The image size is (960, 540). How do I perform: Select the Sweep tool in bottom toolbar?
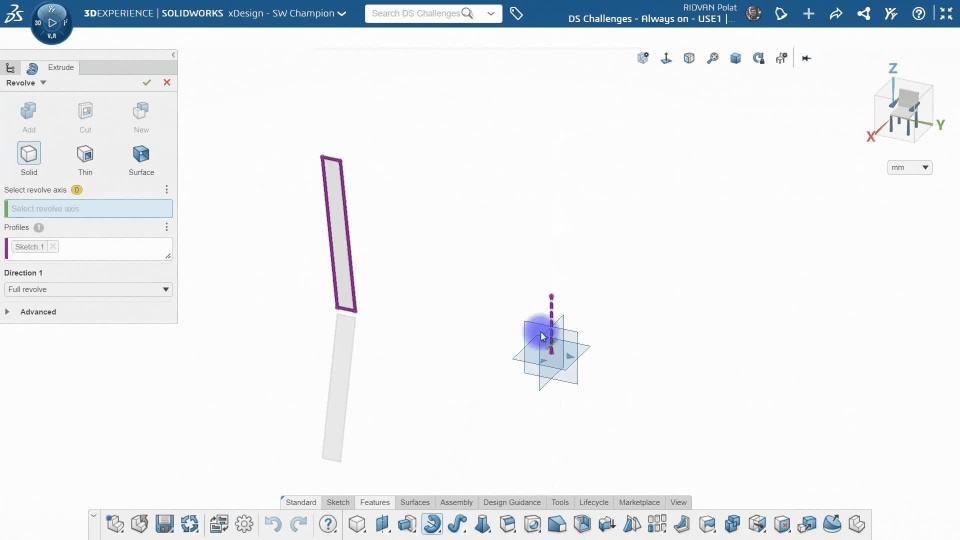tap(457, 524)
